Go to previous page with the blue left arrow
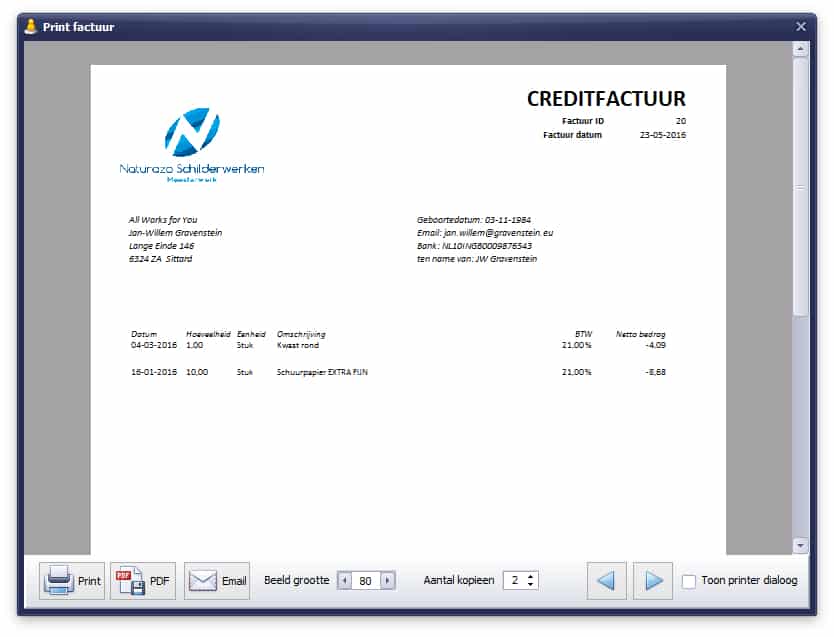 (606, 580)
